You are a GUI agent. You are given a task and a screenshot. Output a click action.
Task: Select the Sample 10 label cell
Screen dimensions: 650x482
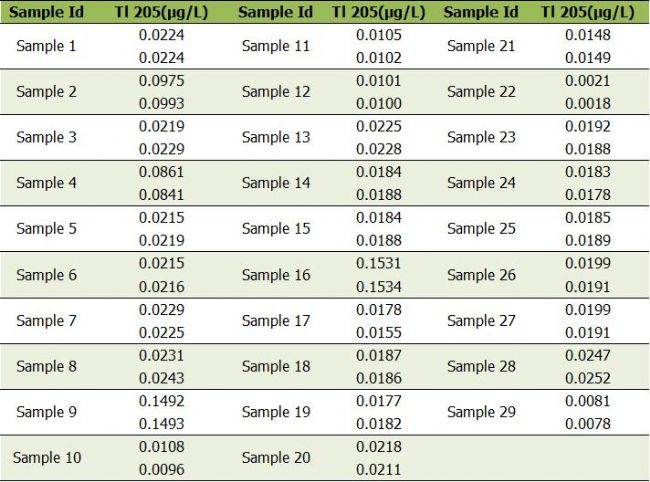point(47,458)
